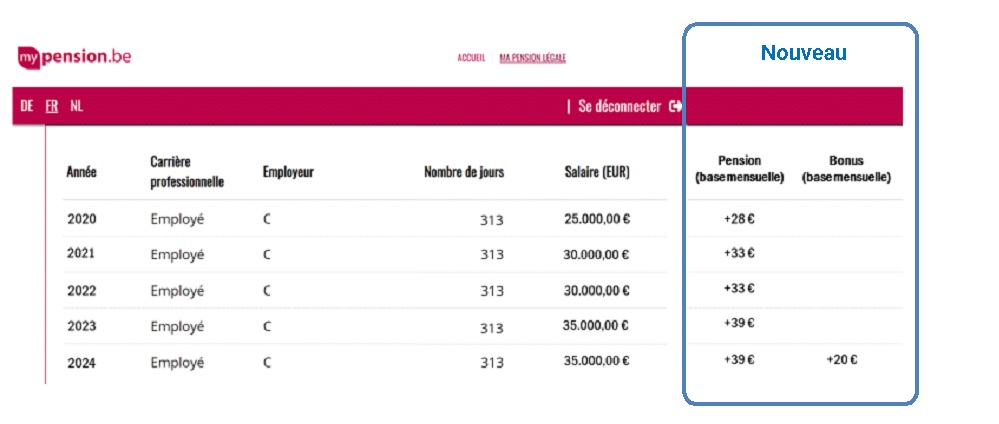Click the Pension (base mensuelle) header

[x=739, y=168]
